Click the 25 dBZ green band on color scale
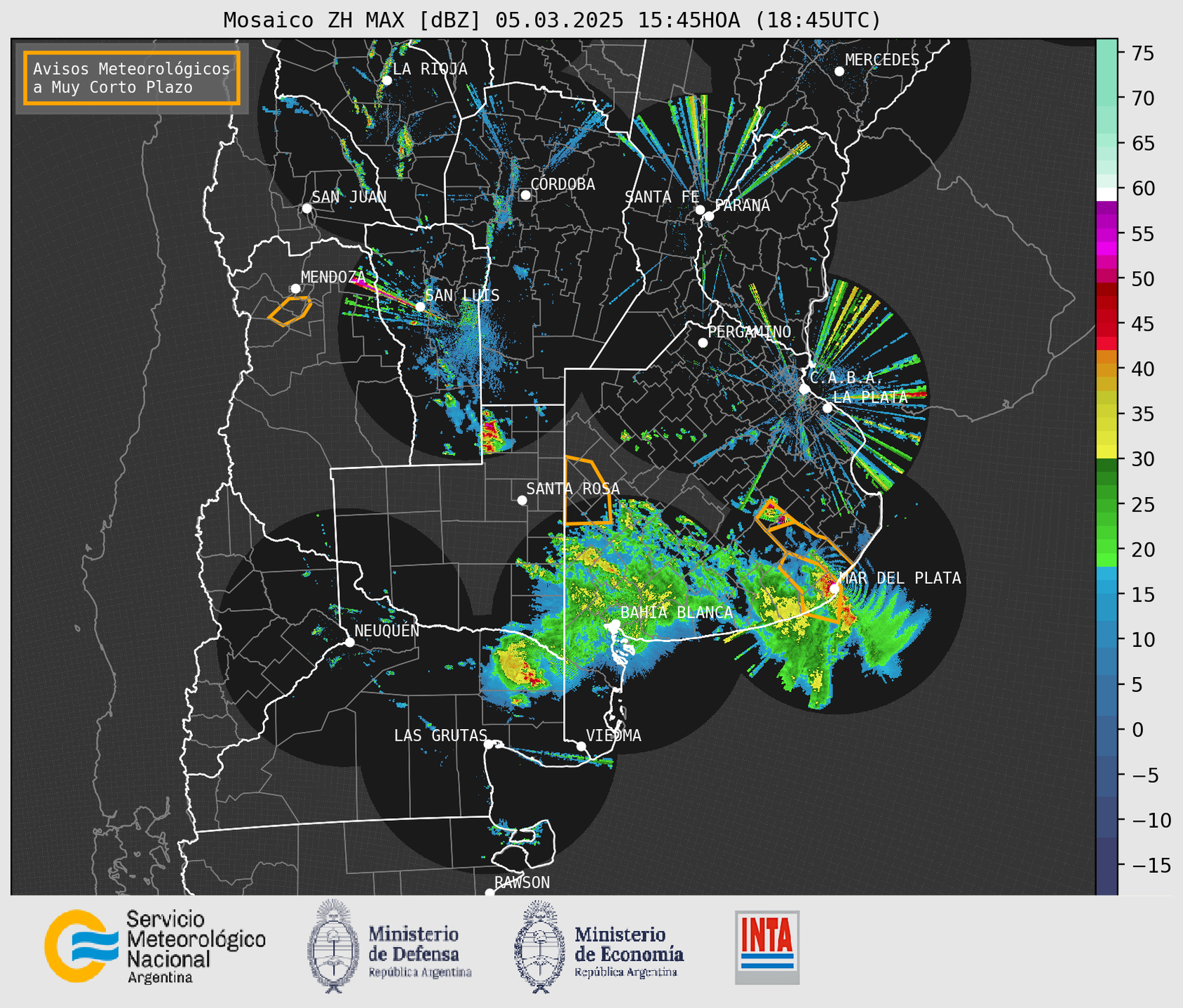 click(1107, 505)
